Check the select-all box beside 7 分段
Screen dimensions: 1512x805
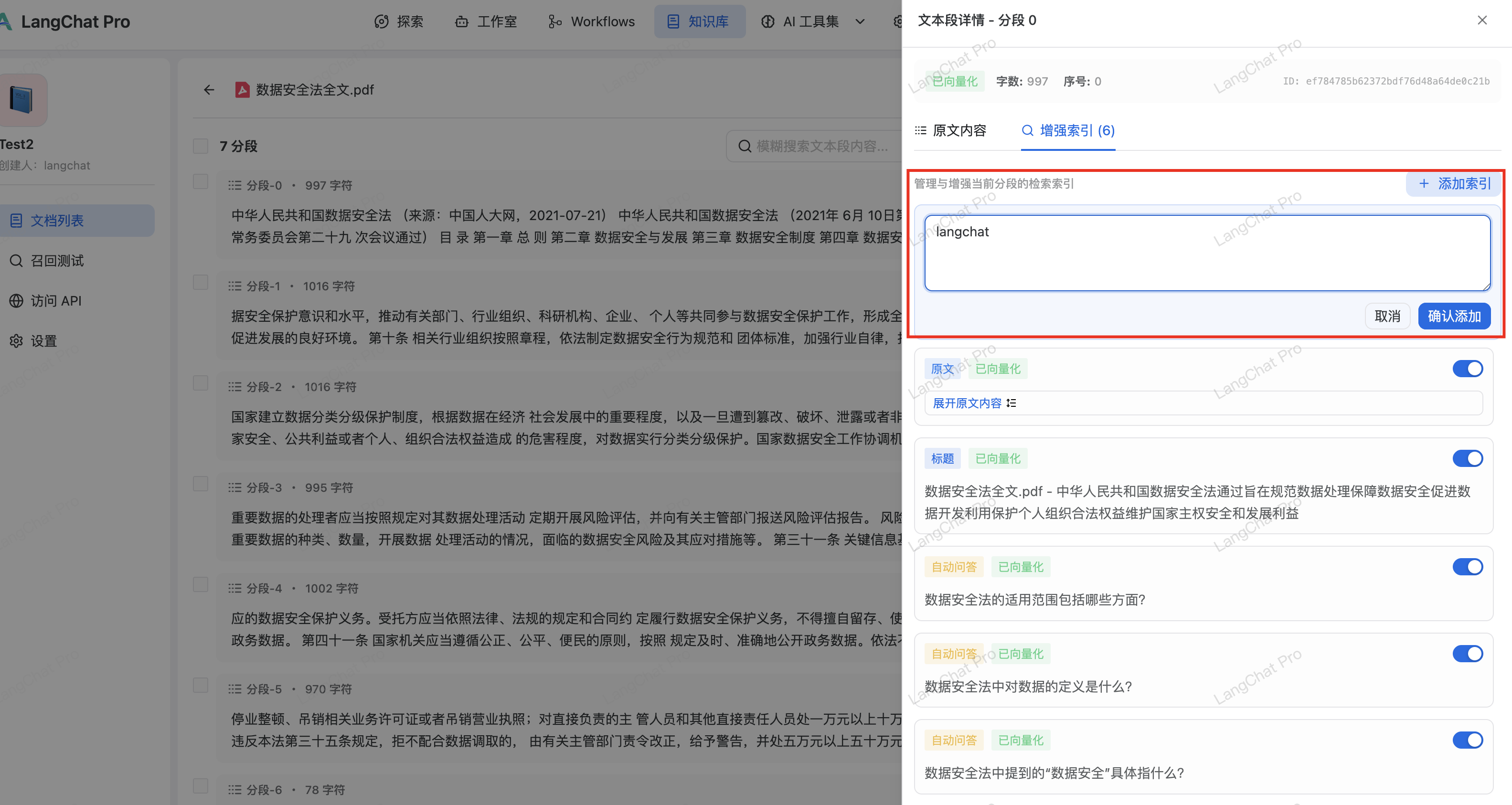201,146
